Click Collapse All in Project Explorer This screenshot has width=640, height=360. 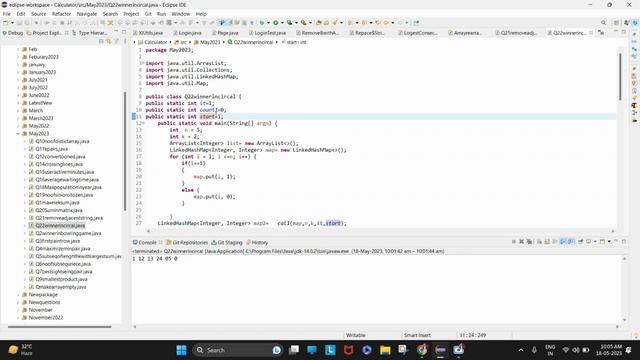pyautogui.click(x=101, y=41)
